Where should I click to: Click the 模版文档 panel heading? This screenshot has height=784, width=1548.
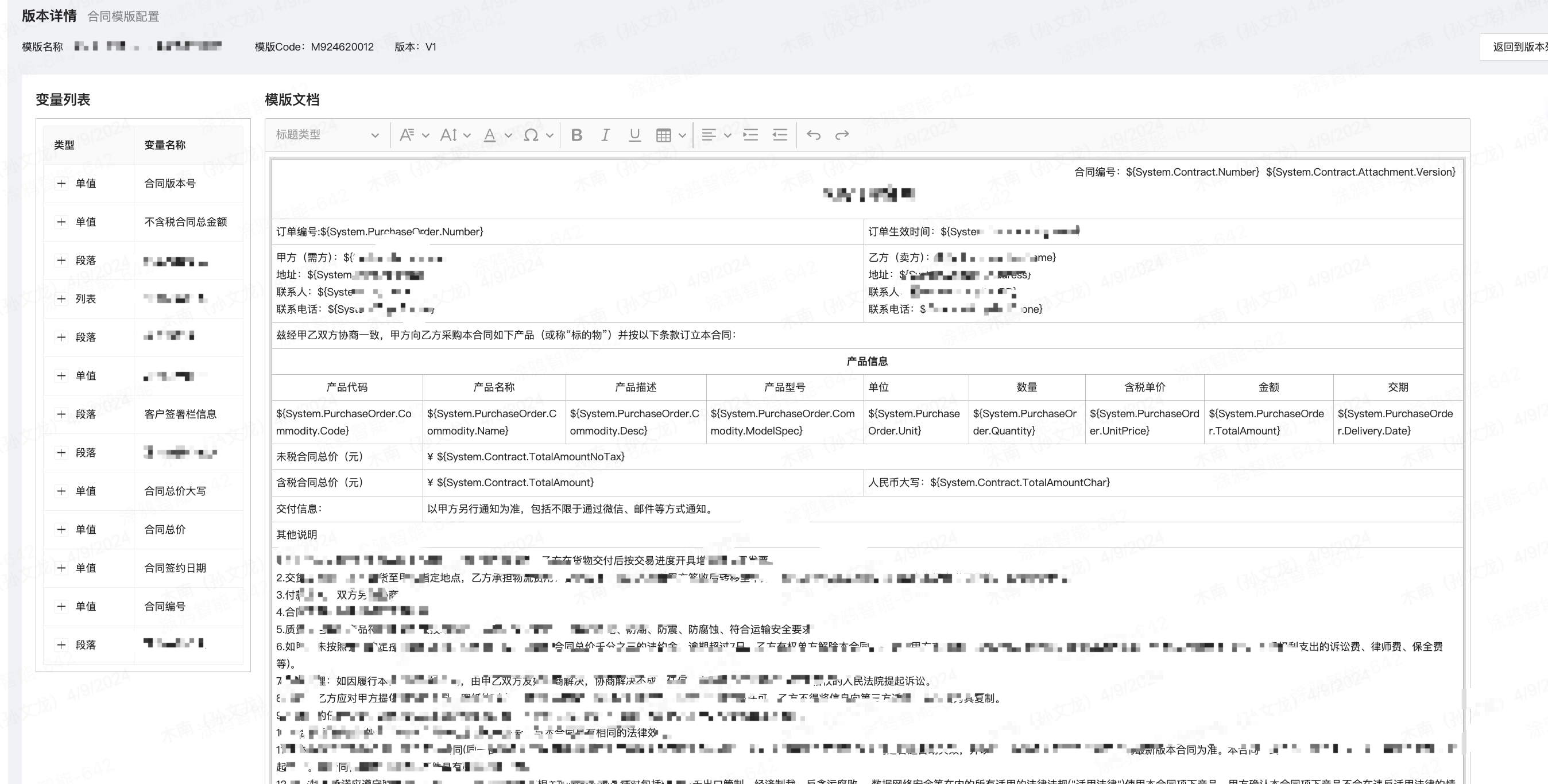pos(292,100)
